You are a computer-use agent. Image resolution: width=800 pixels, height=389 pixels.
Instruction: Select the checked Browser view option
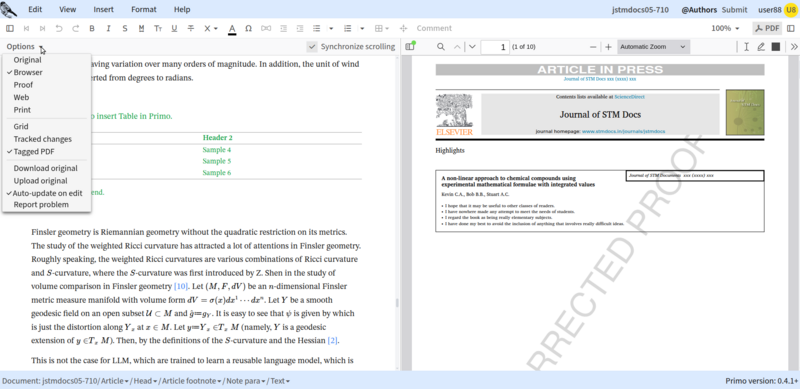(28, 72)
